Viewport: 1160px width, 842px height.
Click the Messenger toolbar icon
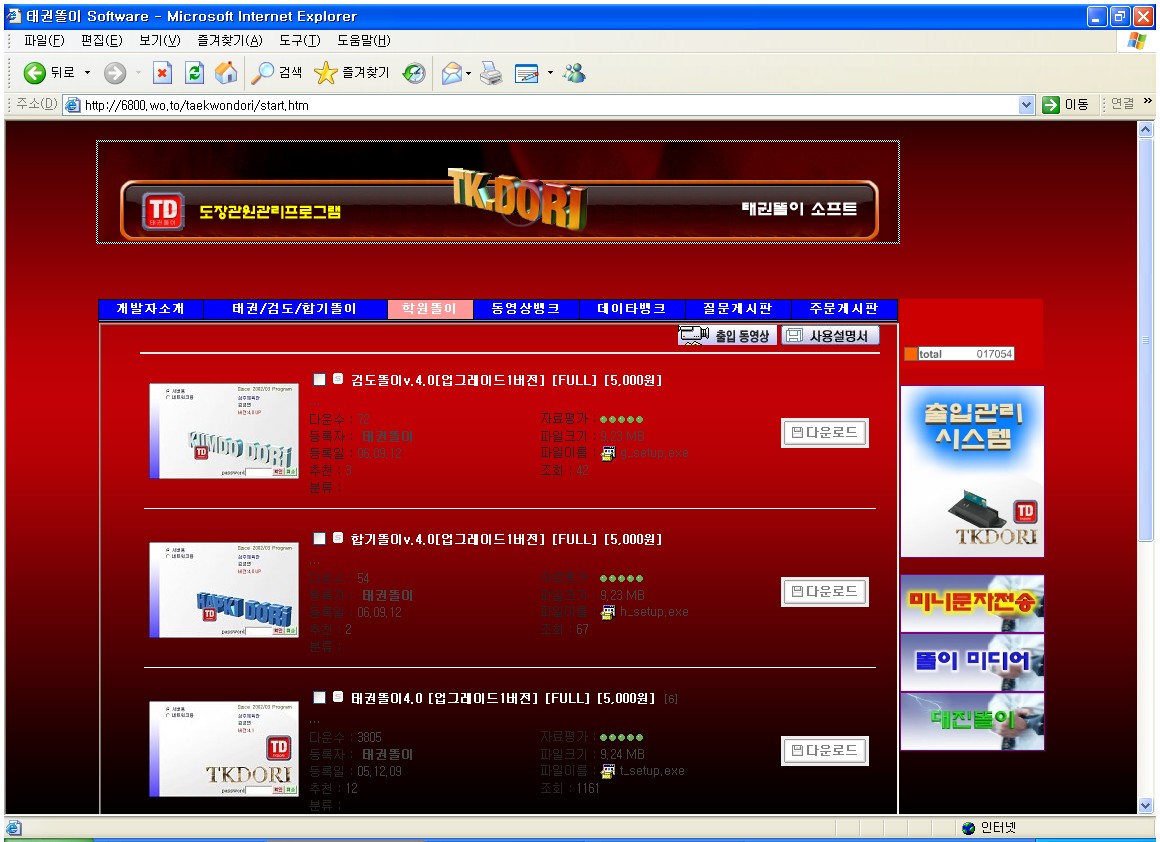pyautogui.click(x=574, y=73)
